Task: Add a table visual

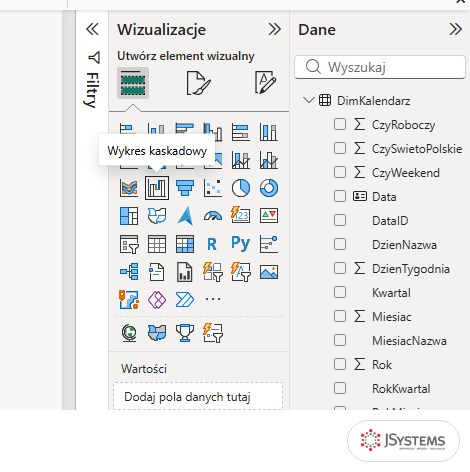Action: coord(157,244)
